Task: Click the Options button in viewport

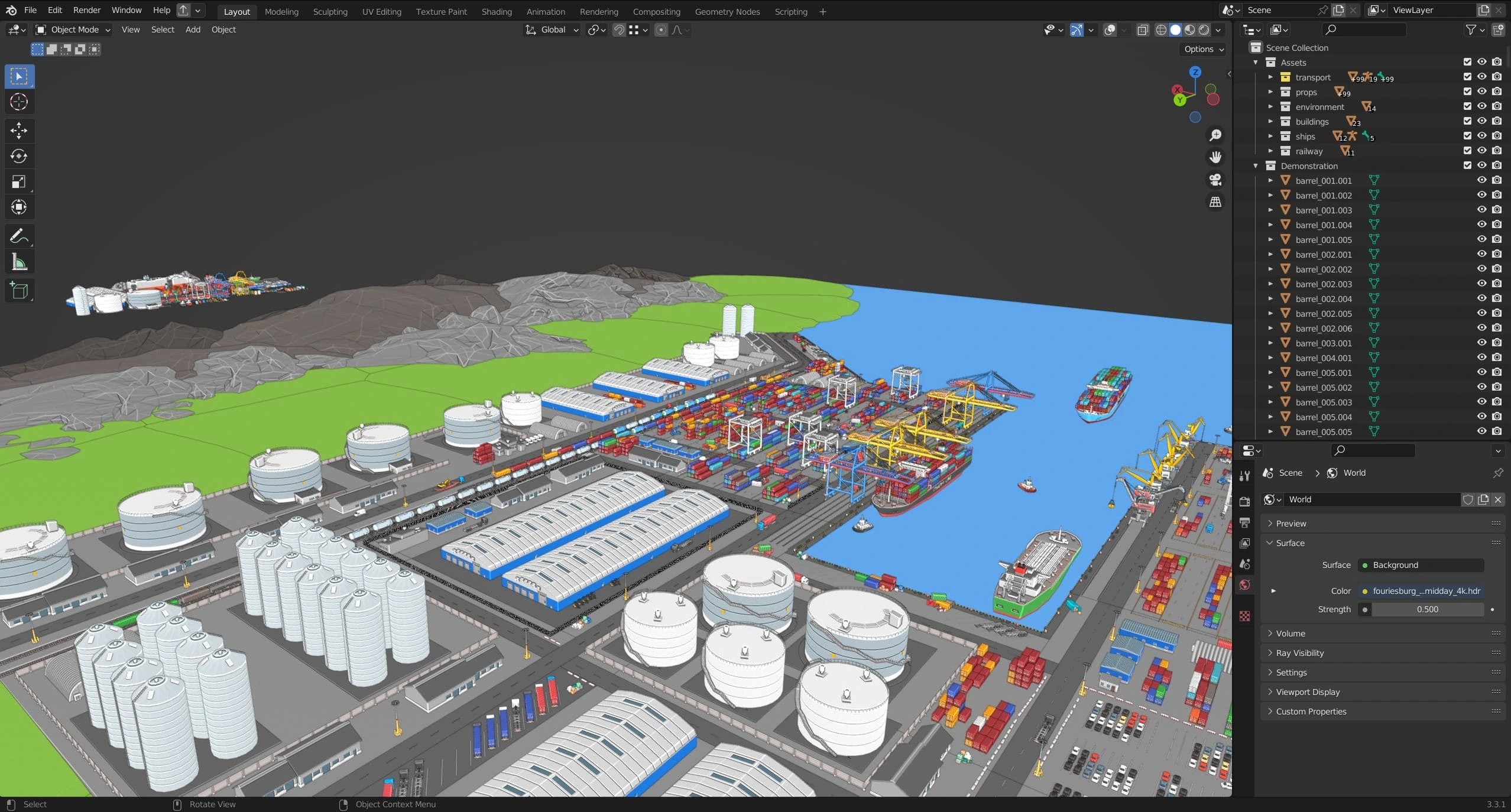Action: (x=1203, y=49)
